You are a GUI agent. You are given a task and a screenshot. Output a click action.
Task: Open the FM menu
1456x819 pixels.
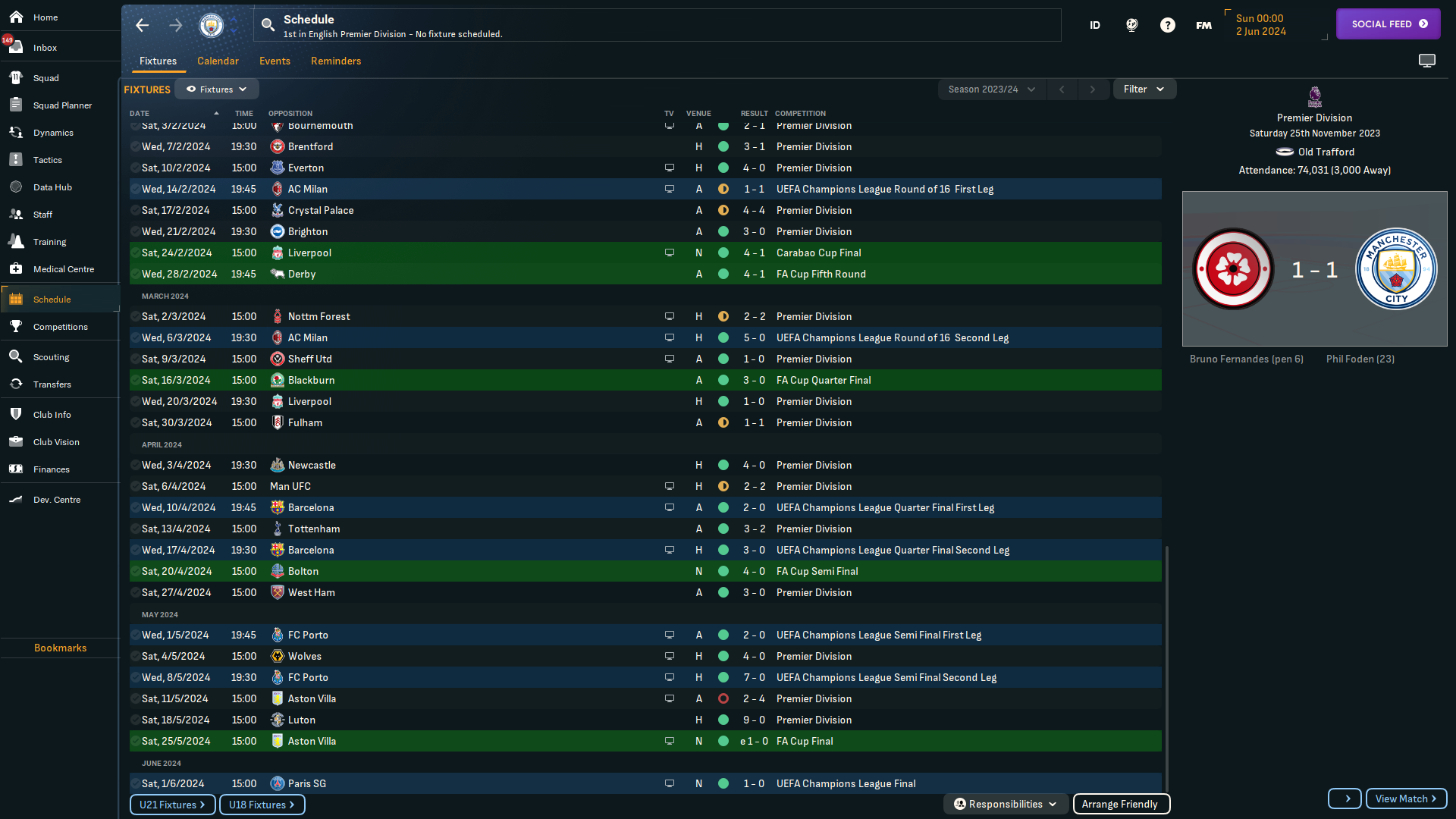tap(1203, 25)
